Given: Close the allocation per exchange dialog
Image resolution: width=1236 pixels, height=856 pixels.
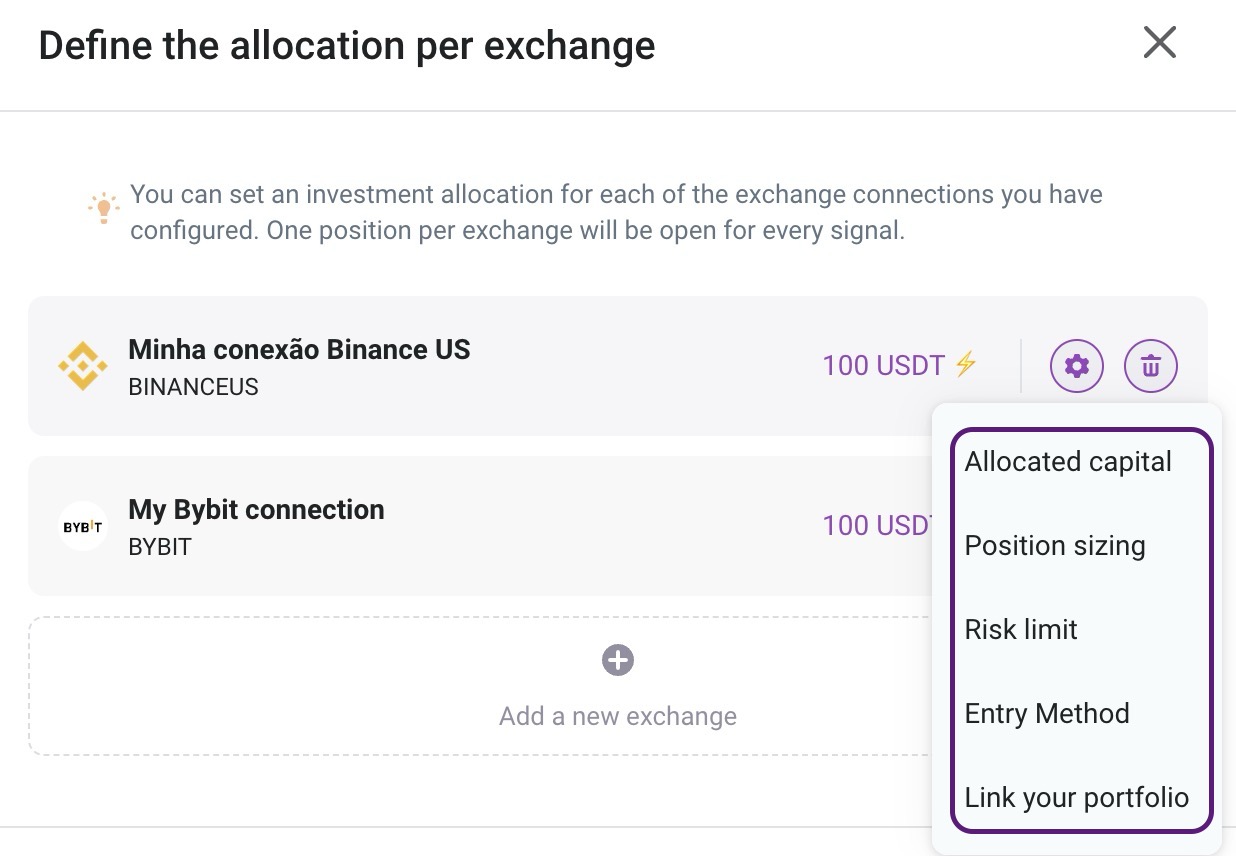Looking at the screenshot, I should (x=1159, y=43).
